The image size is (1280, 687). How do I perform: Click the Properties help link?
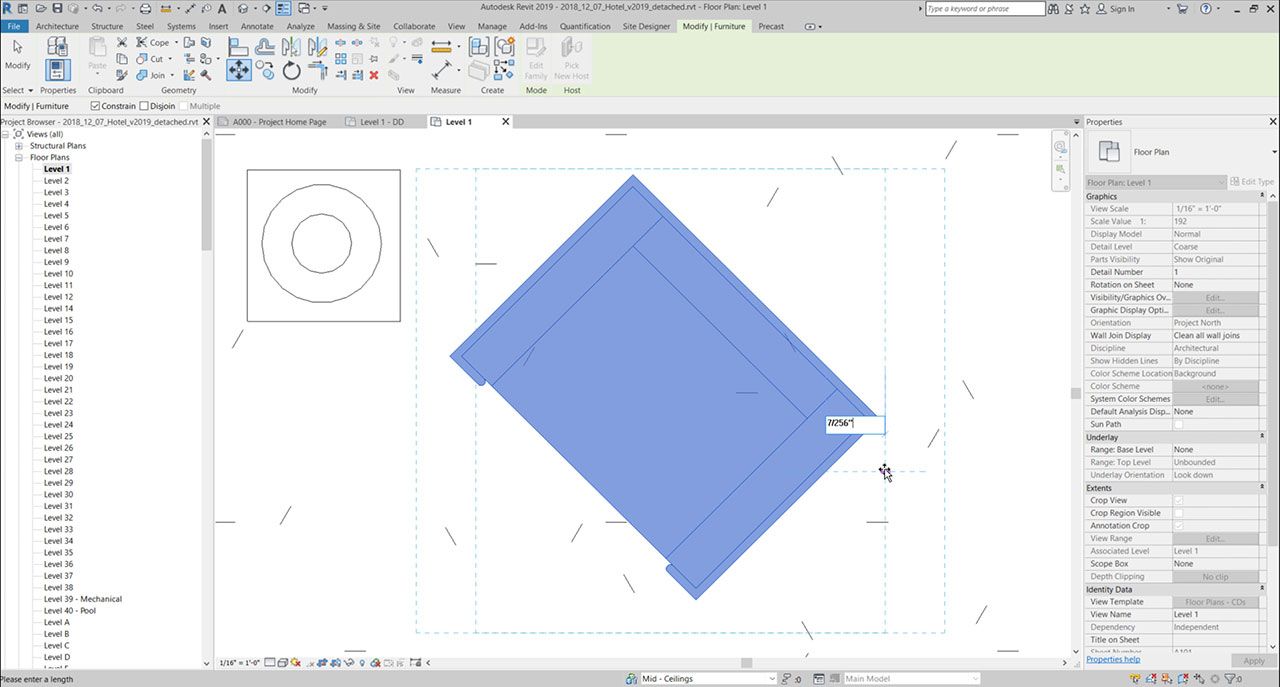(x=1113, y=660)
